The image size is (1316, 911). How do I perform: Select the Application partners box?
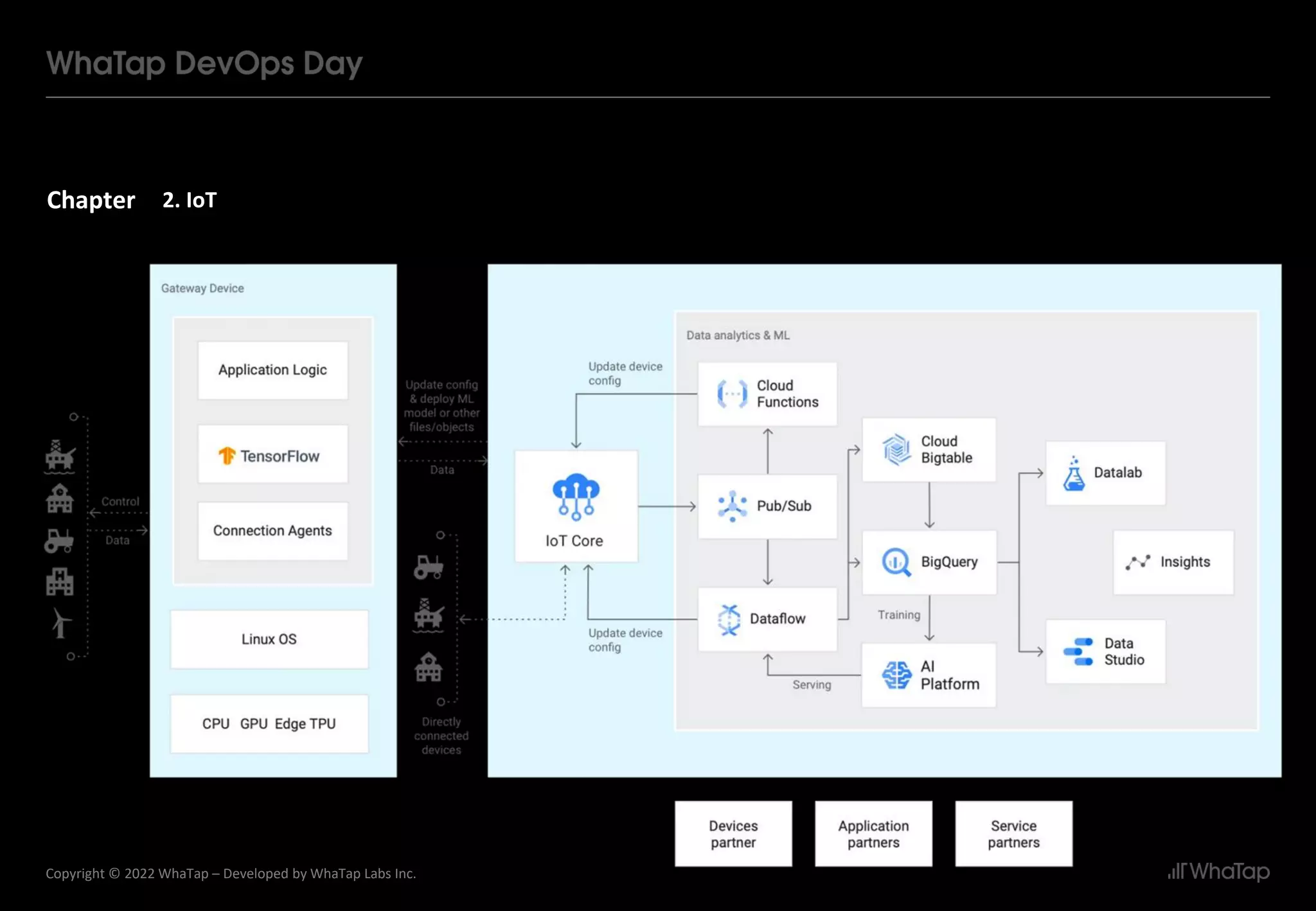pos(873,834)
